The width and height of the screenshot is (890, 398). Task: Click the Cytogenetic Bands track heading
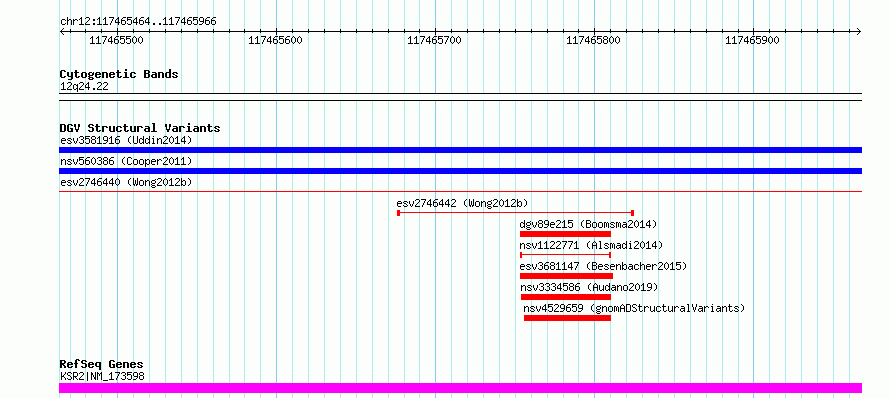click(x=119, y=74)
